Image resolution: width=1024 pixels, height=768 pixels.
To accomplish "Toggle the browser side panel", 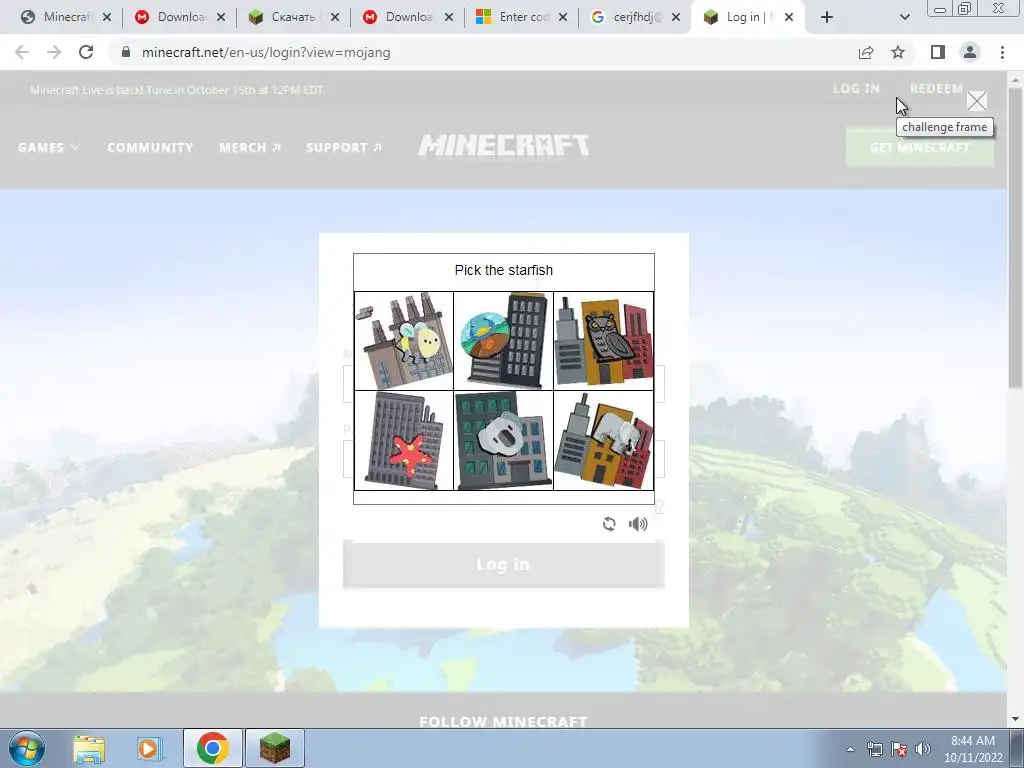I will [x=938, y=52].
